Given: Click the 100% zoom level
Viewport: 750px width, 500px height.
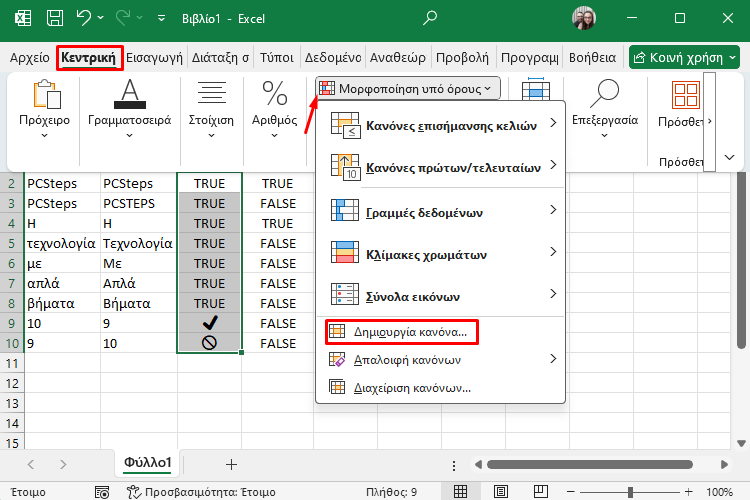Looking at the screenshot, I should tap(719, 492).
